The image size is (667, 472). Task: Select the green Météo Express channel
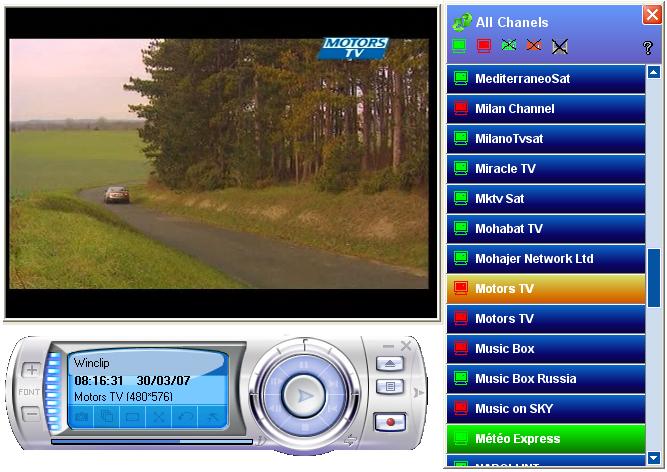[x=546, y=438]
